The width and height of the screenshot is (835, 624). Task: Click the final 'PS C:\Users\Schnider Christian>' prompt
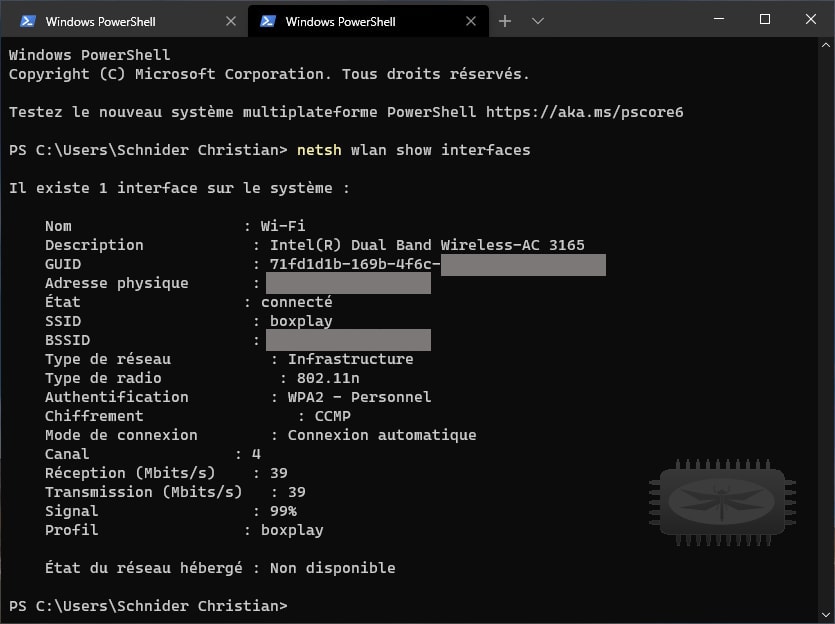(x=148, y=606)
